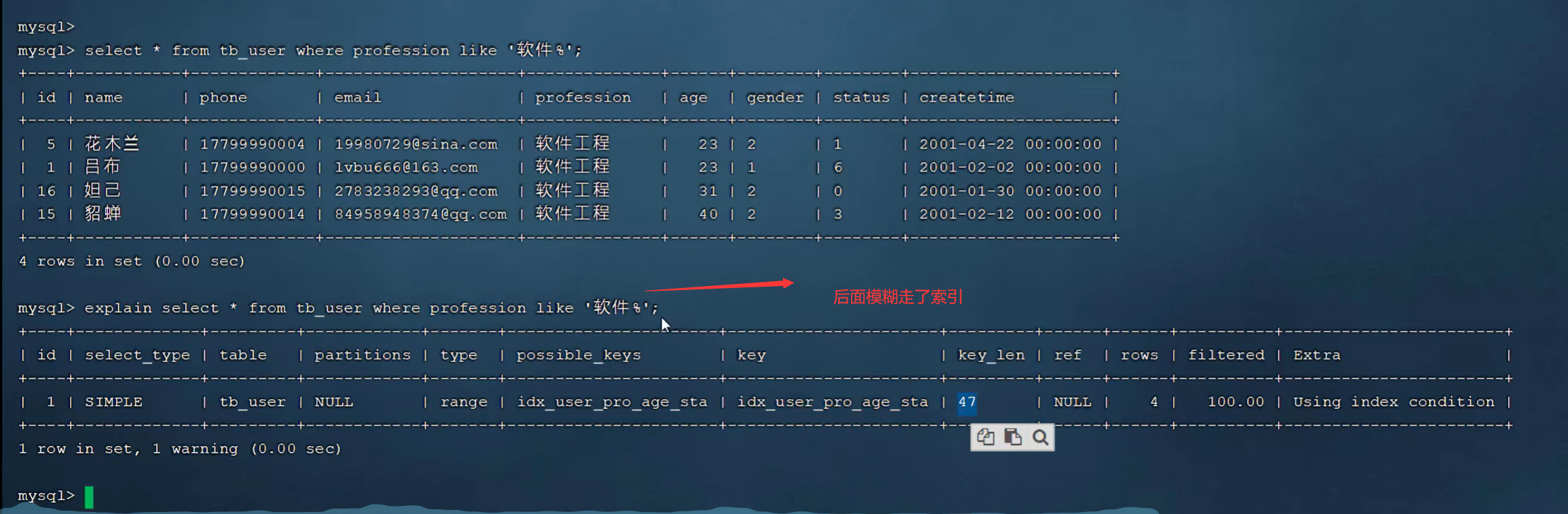1568x514 pixels.
Task: Click the 'filtered' column header
Action: point(1226,355)
